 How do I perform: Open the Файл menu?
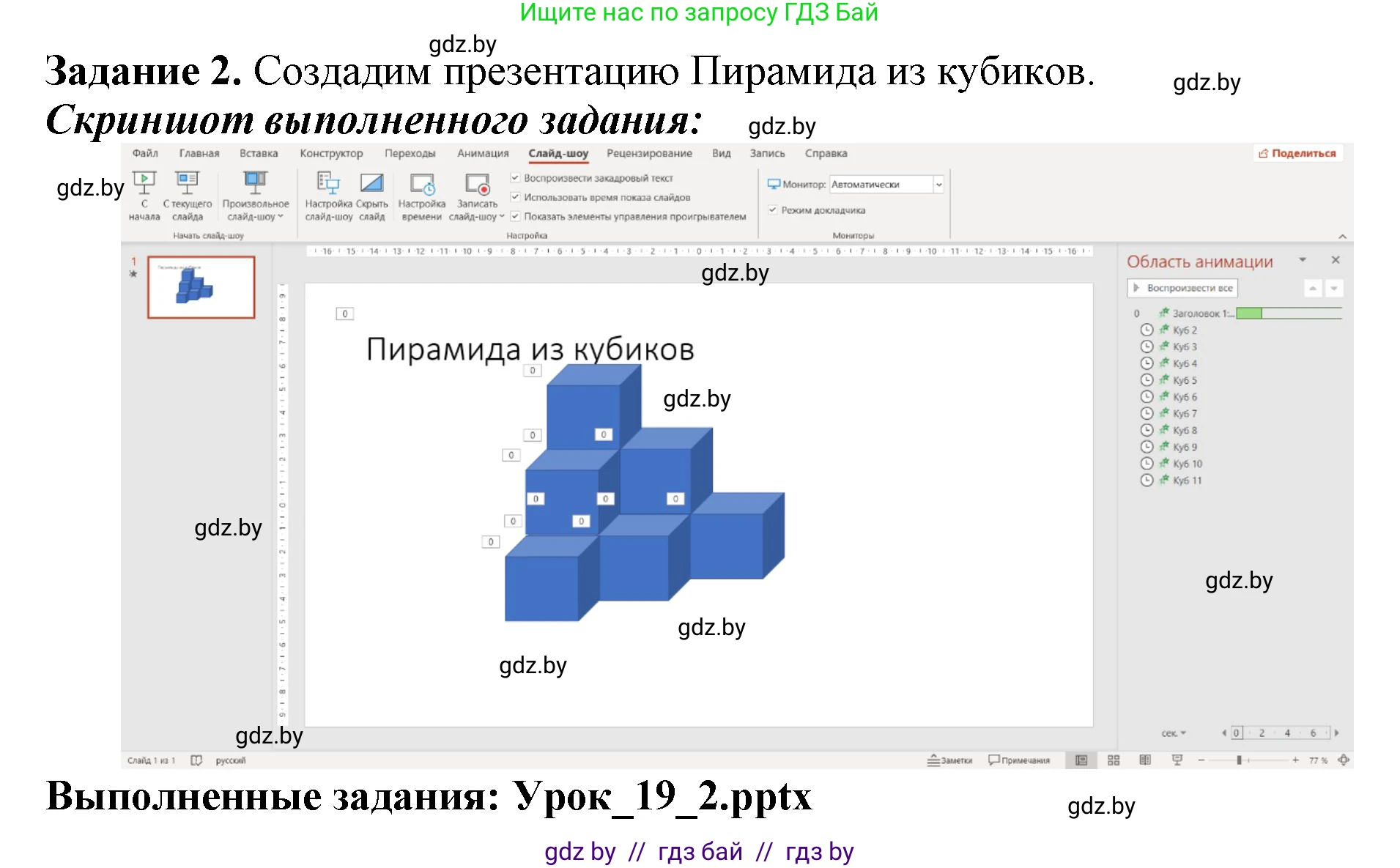144,153
